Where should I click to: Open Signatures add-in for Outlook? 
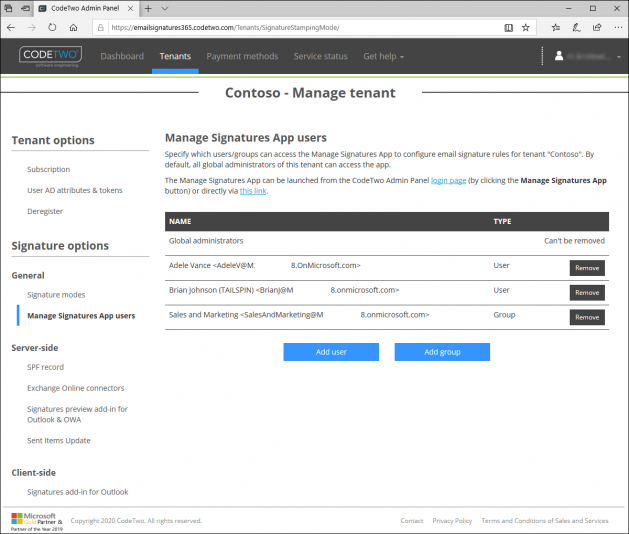click(x=78, y=492)
